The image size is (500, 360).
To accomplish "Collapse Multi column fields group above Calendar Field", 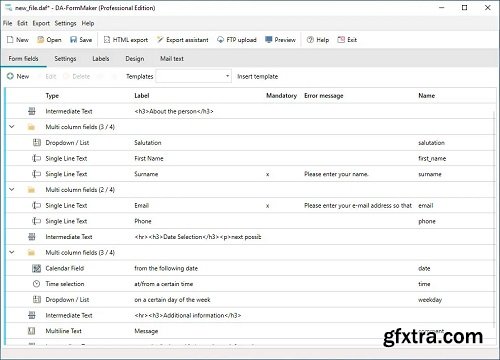I will 12,252.
